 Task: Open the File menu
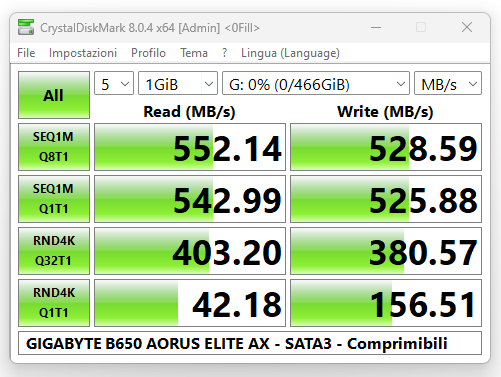(x=26, y=53)
